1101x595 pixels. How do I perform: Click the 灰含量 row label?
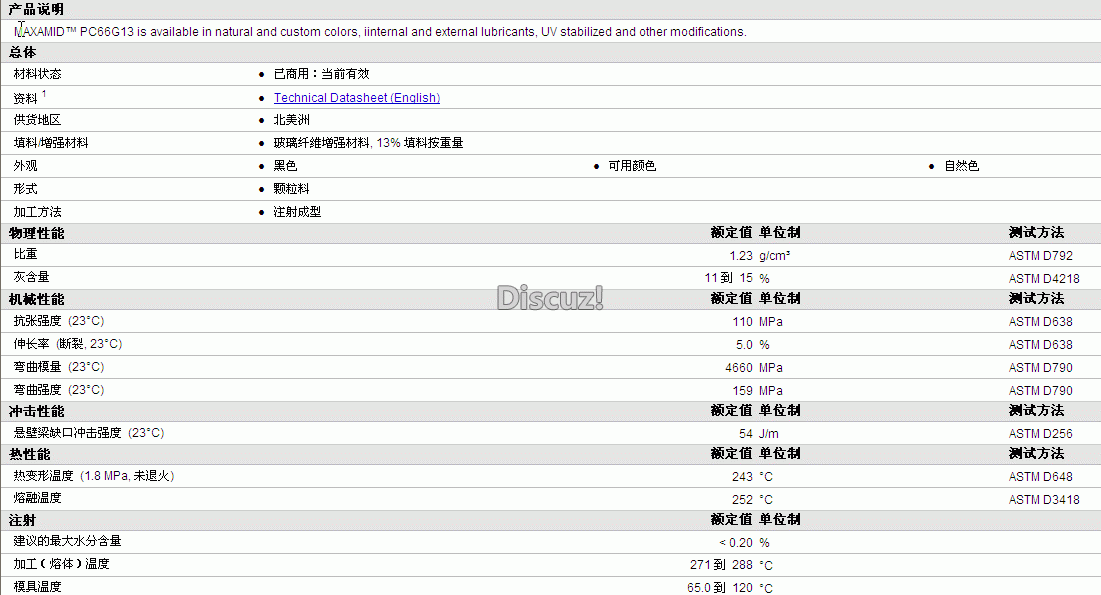pyautogui.click(x=32, y=277)
